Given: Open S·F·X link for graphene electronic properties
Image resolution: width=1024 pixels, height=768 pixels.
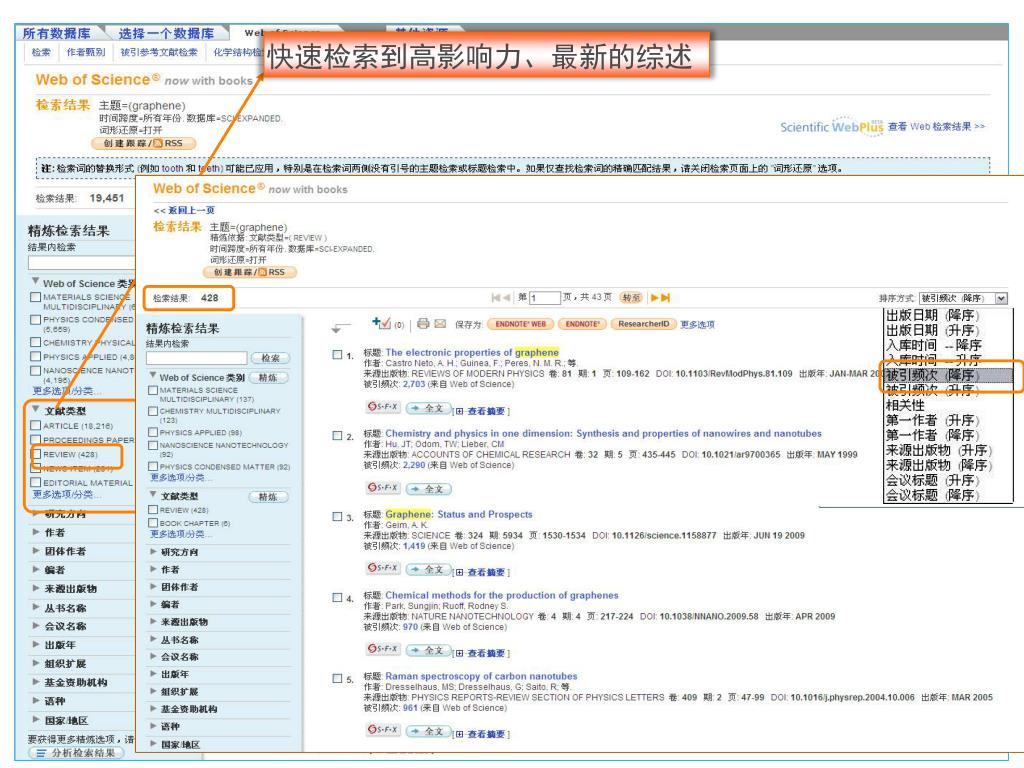Looking at the screenshot, I should point(383,407).
